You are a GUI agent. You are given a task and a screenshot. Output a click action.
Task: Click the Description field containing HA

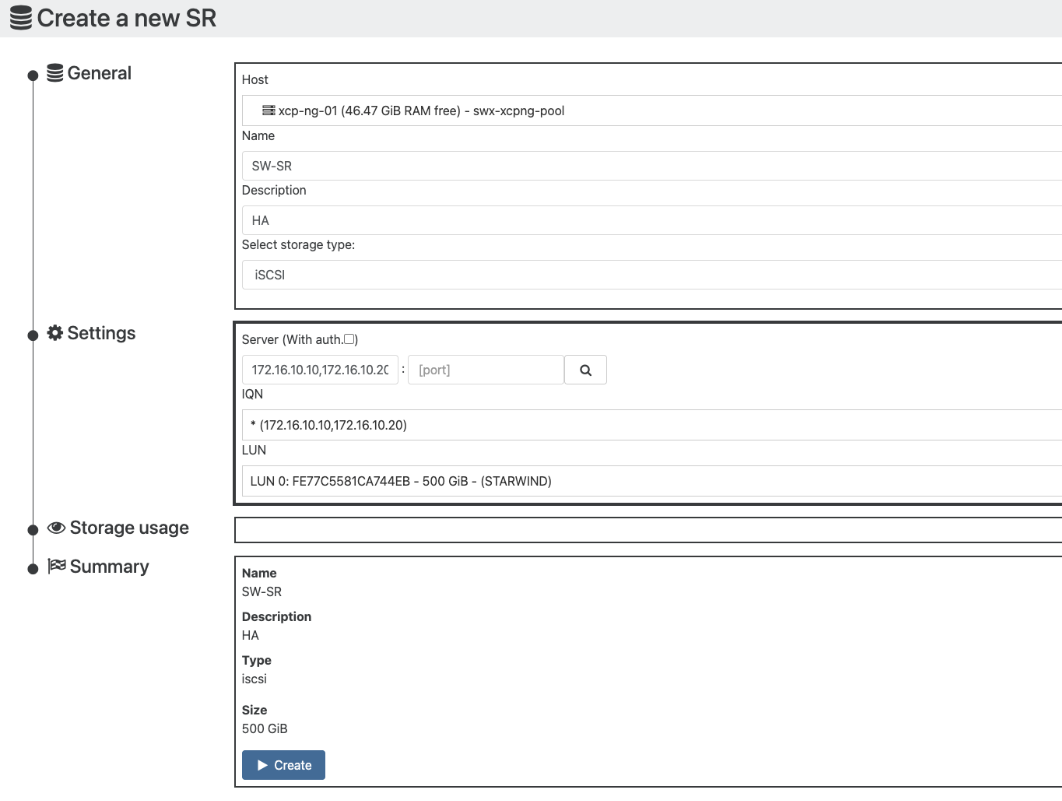(652, 221)
